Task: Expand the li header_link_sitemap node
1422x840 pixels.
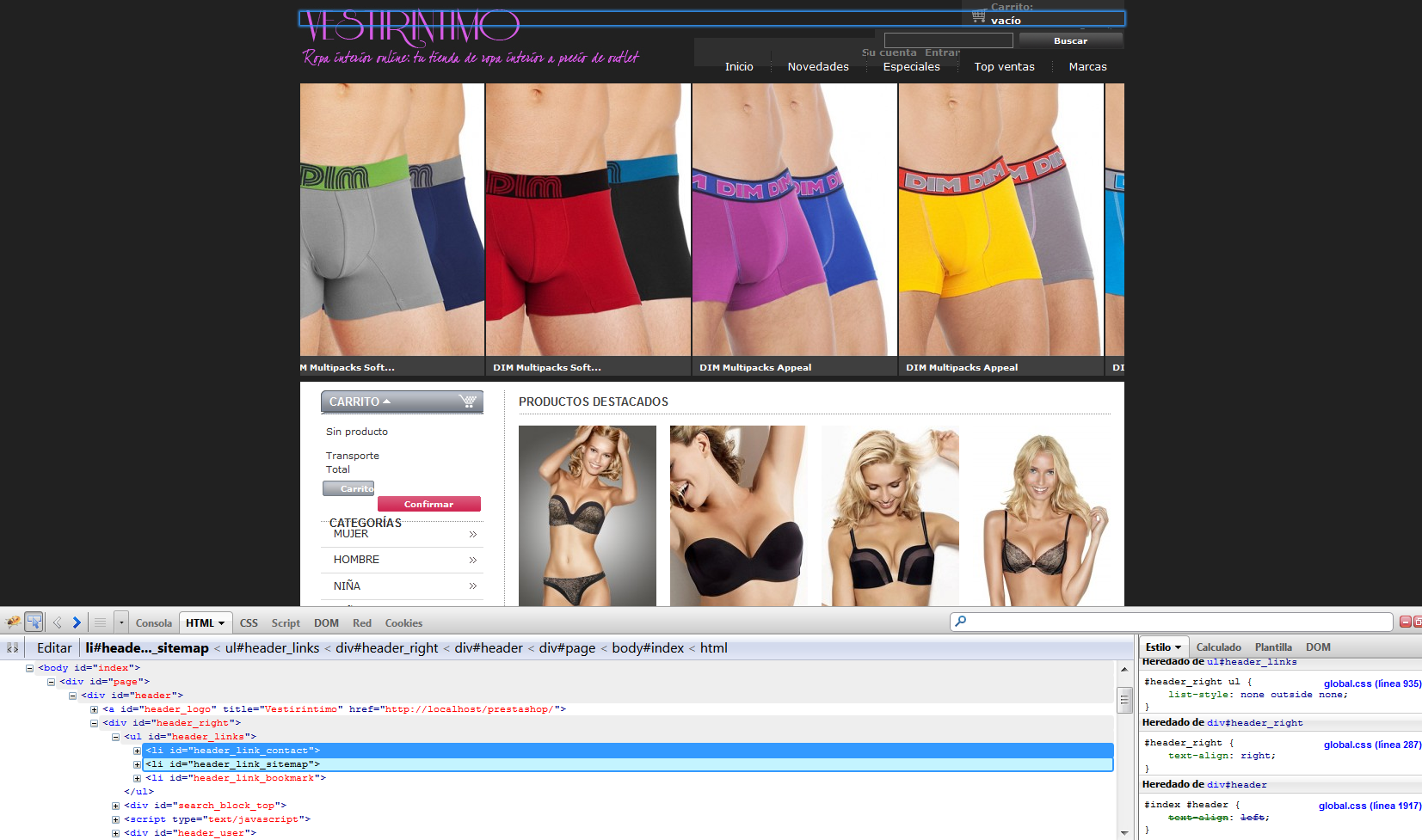Action: click(137, 764)
